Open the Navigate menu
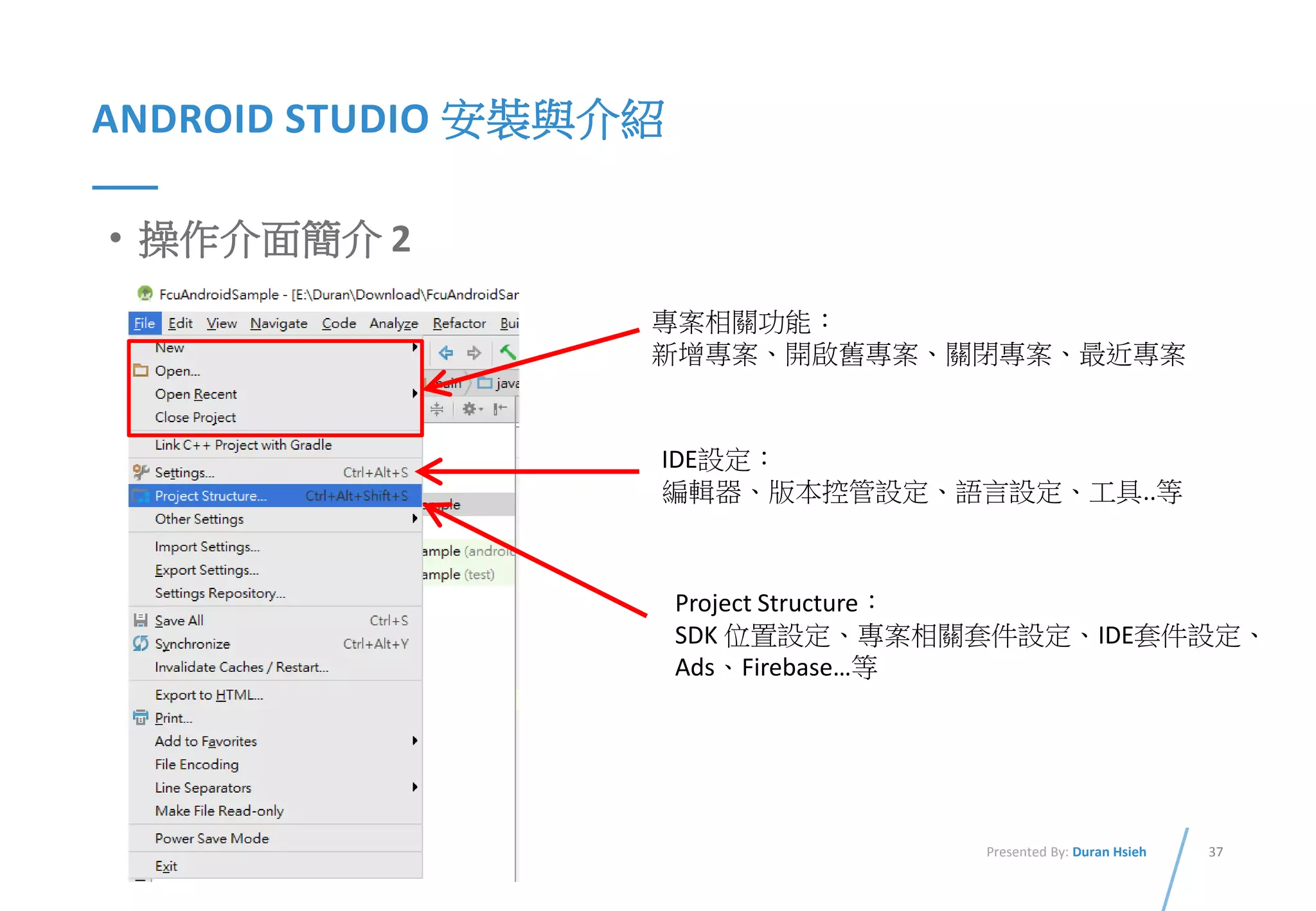This screenshot has width=1316, height=911. pos(279,323)
